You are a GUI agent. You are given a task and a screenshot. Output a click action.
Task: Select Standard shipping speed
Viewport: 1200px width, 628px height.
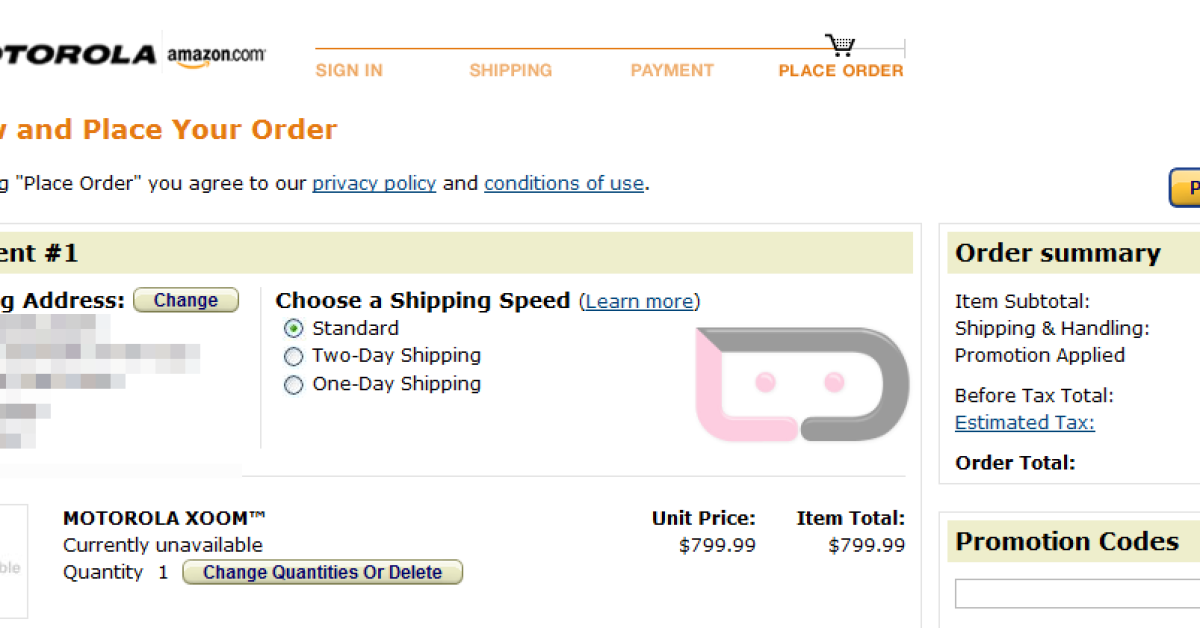pyautogui.click(x=293, y=329)
